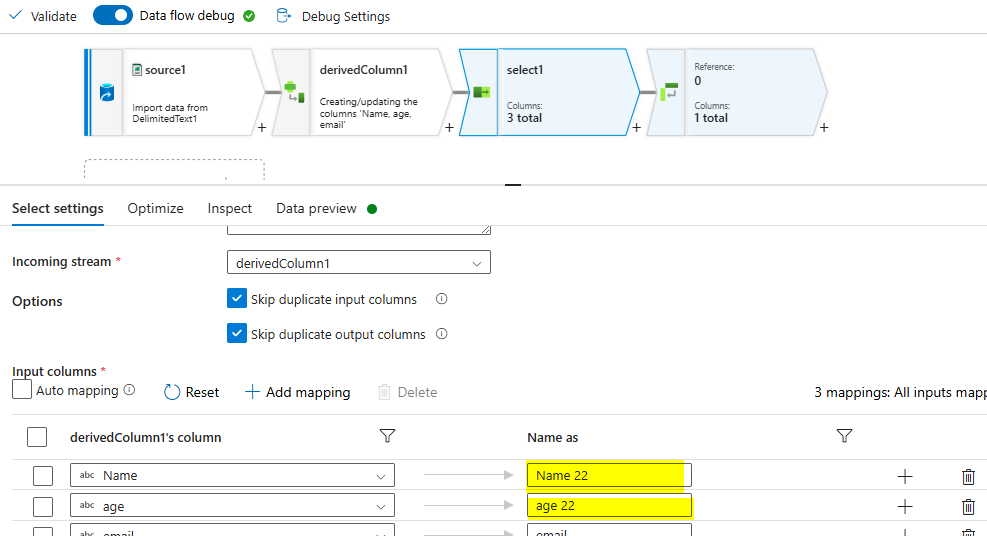Click the source1 blue data source icon

coord(107,92)
